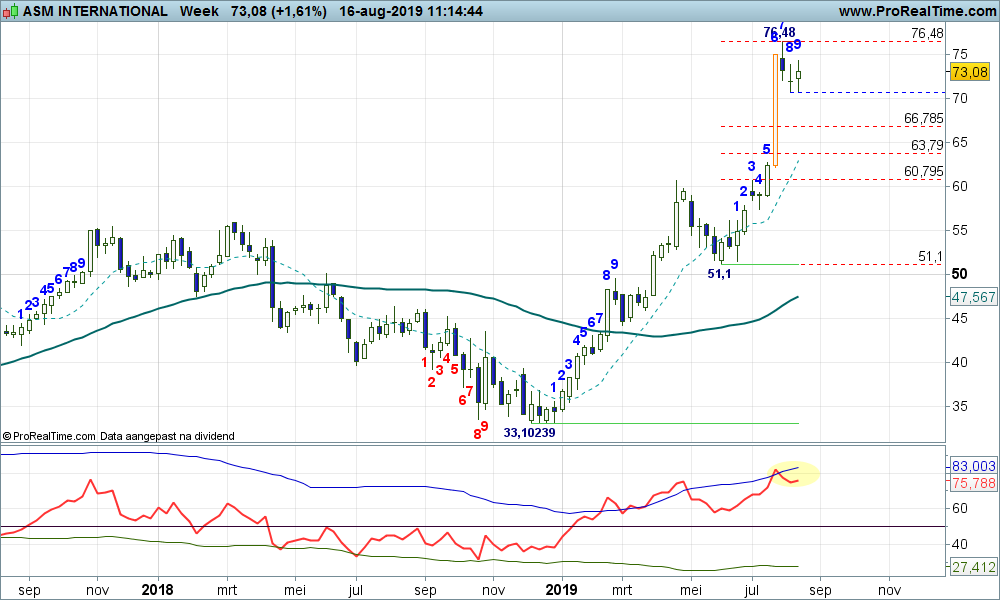This screenshot has width=1000, height=600.
Task: Click the dark blue 51,1 annotation under candles
Action: (x=719, y=274)
